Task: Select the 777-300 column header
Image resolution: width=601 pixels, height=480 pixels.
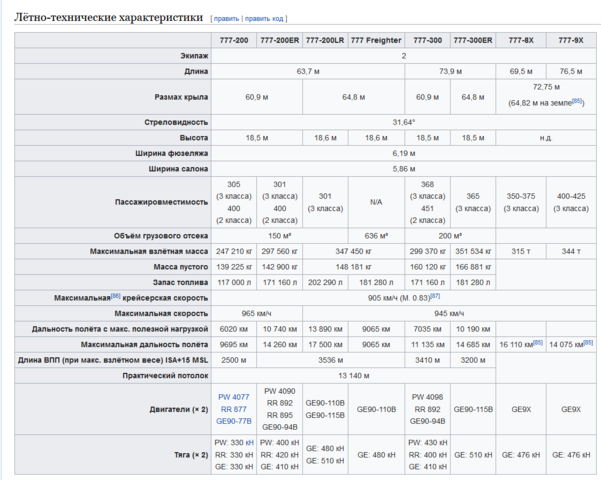Action: point(427,40)
